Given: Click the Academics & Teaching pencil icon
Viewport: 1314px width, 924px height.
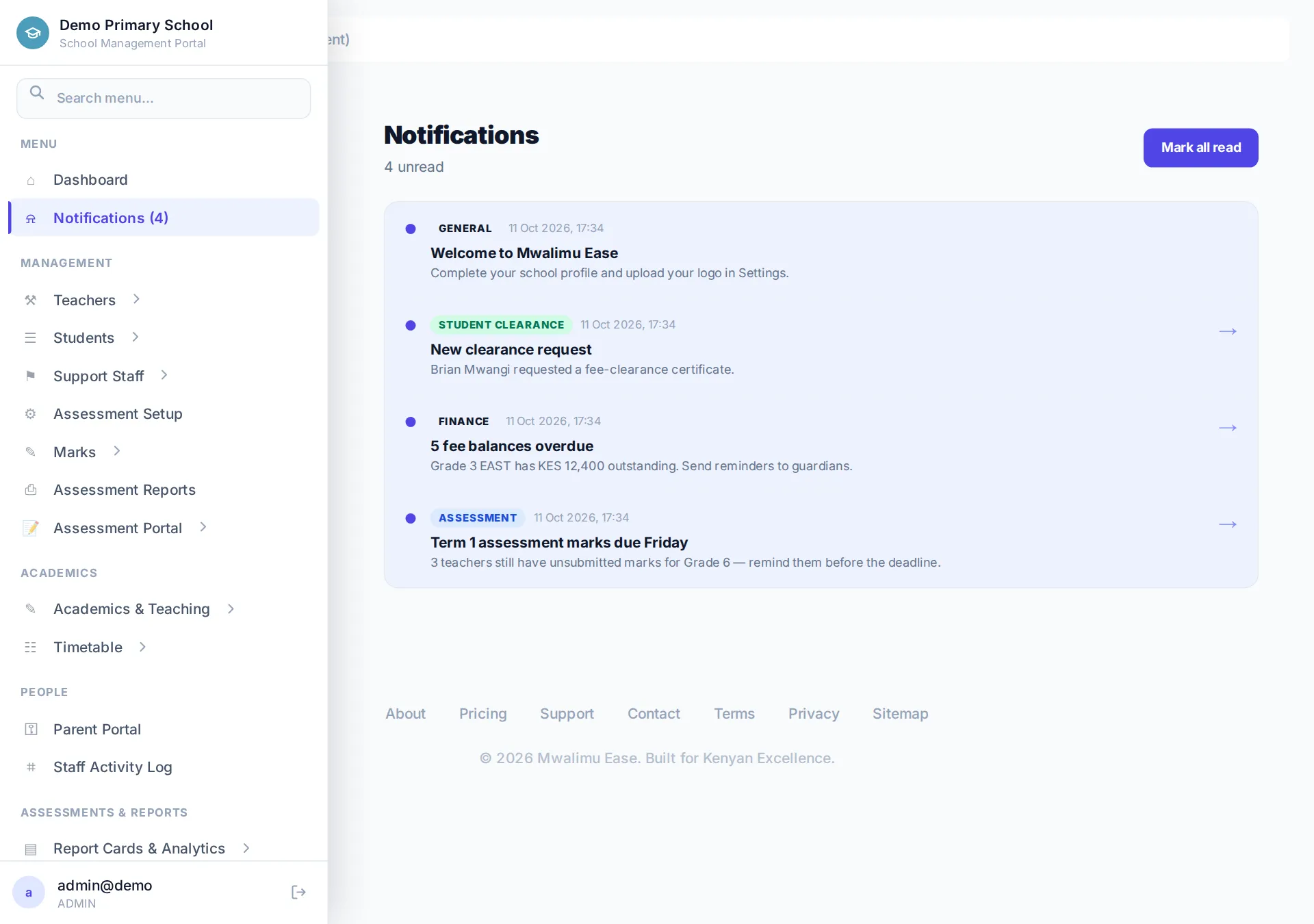Looking at the screenshot, I should click(x=31, y=608).
